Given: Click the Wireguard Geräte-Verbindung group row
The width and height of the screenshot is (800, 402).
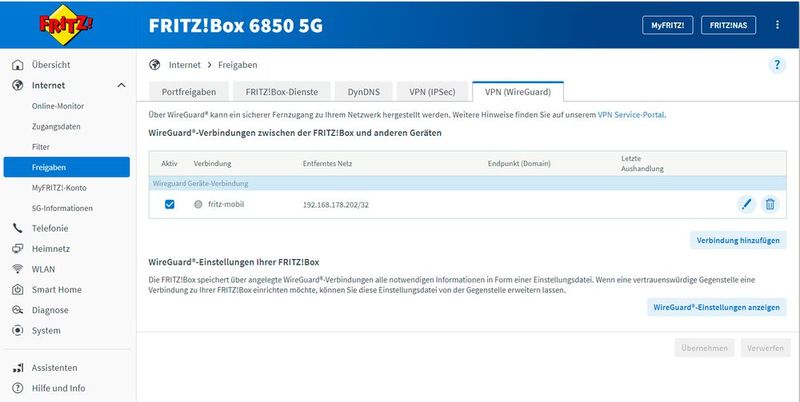Looking at the screenshot, I should [x=467, y=183].
